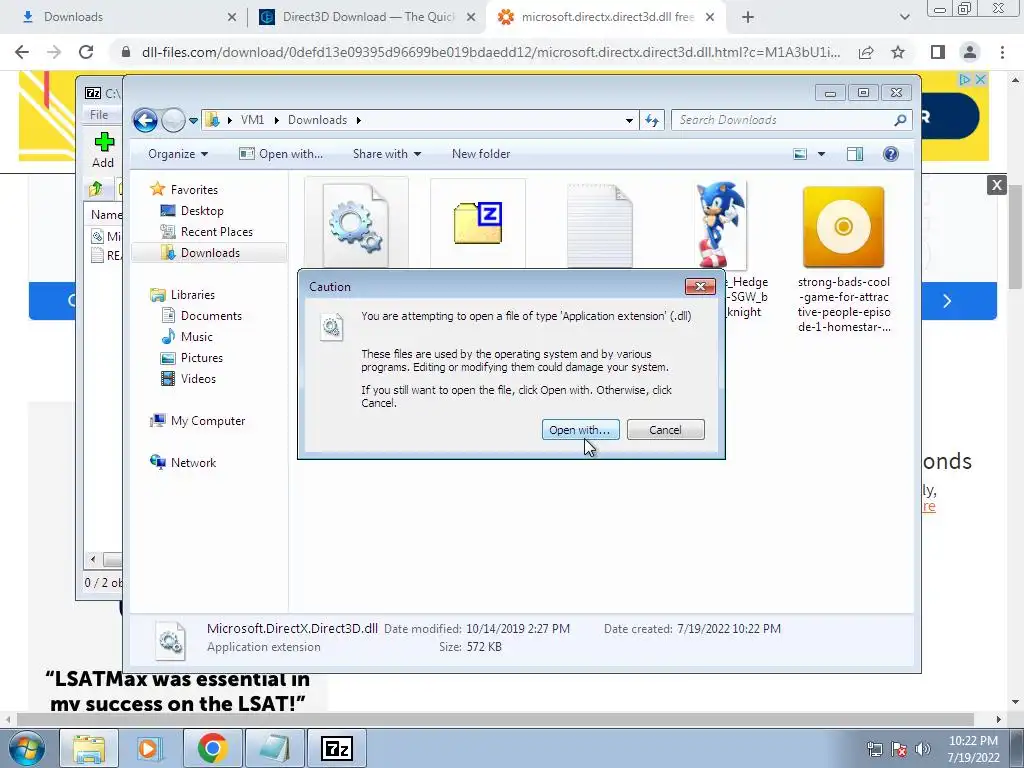Image resolution: width=1024 pixels, height=768 pixels.
Task: Share this page icon in address bar
Action: tap(866, 52)
